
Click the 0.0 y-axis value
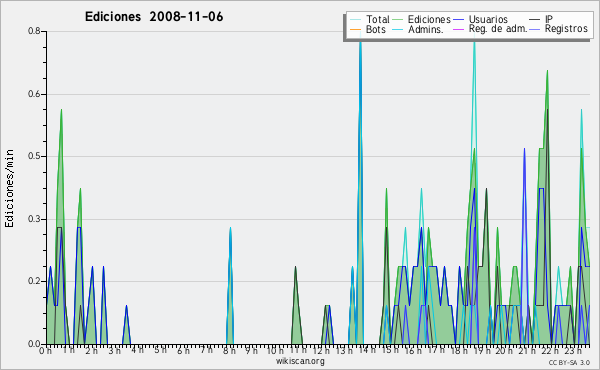tap(34, 344)
